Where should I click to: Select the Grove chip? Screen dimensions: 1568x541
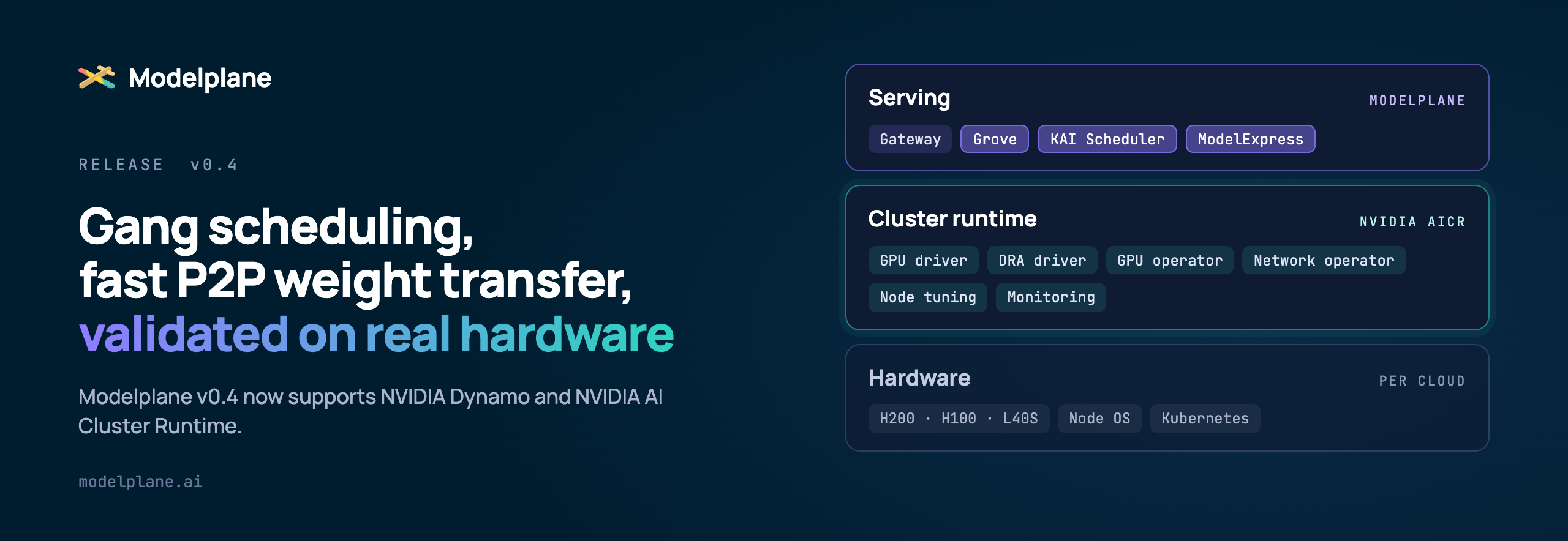pyautogui.click(x=994, y=139)
